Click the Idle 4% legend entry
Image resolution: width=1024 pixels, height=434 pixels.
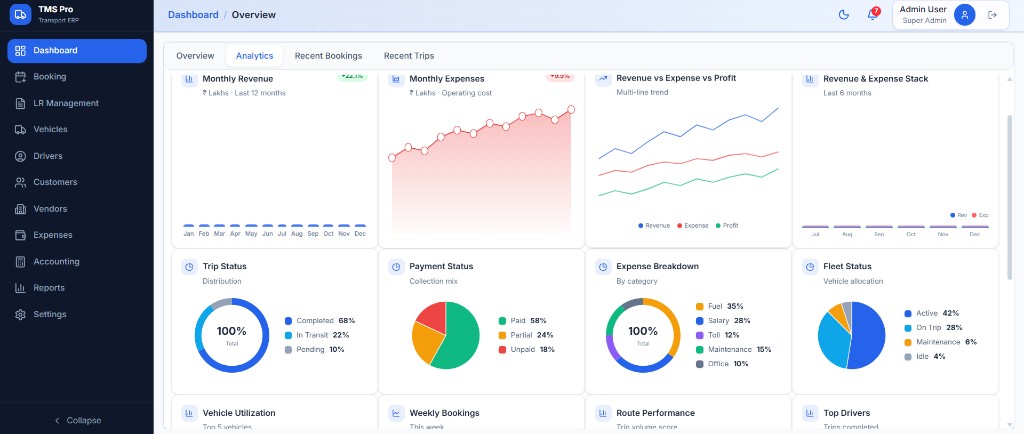925,357
